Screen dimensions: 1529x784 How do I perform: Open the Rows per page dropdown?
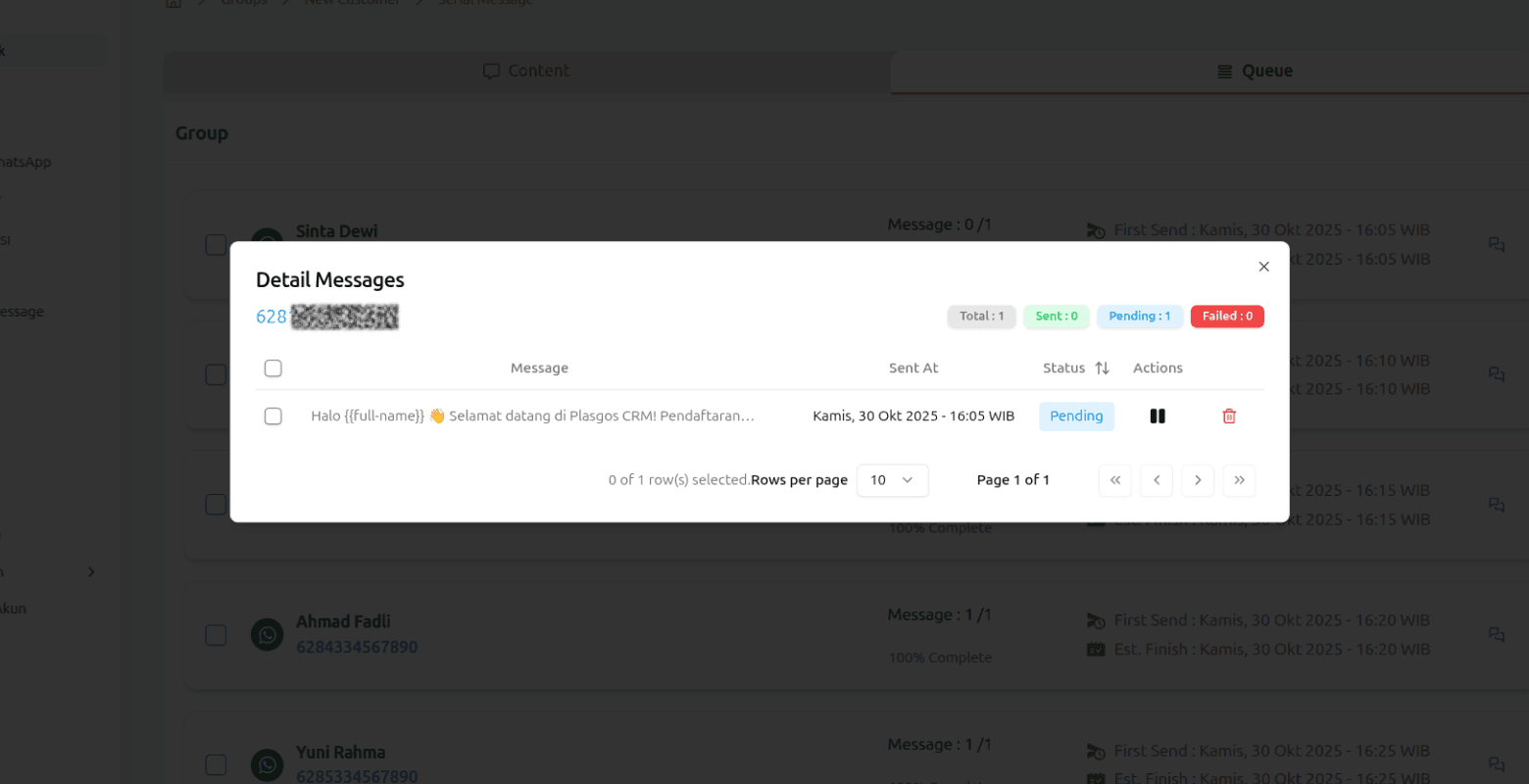pyautogui.click(x=892, y=480)
